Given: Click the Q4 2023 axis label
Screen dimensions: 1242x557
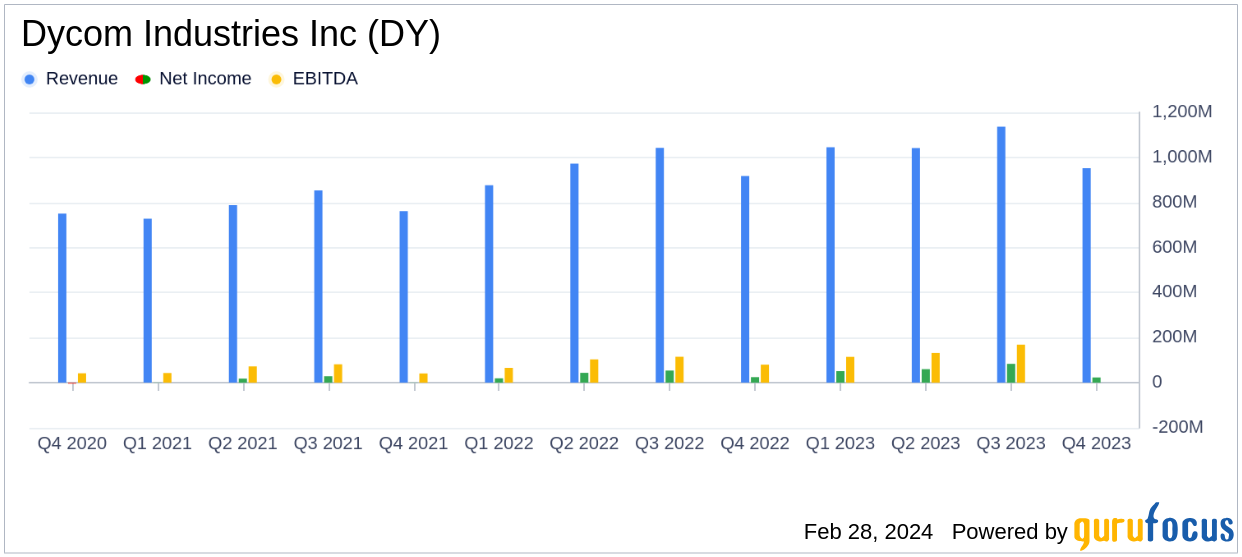Looking at the screenshot, I should [1096, 443].
